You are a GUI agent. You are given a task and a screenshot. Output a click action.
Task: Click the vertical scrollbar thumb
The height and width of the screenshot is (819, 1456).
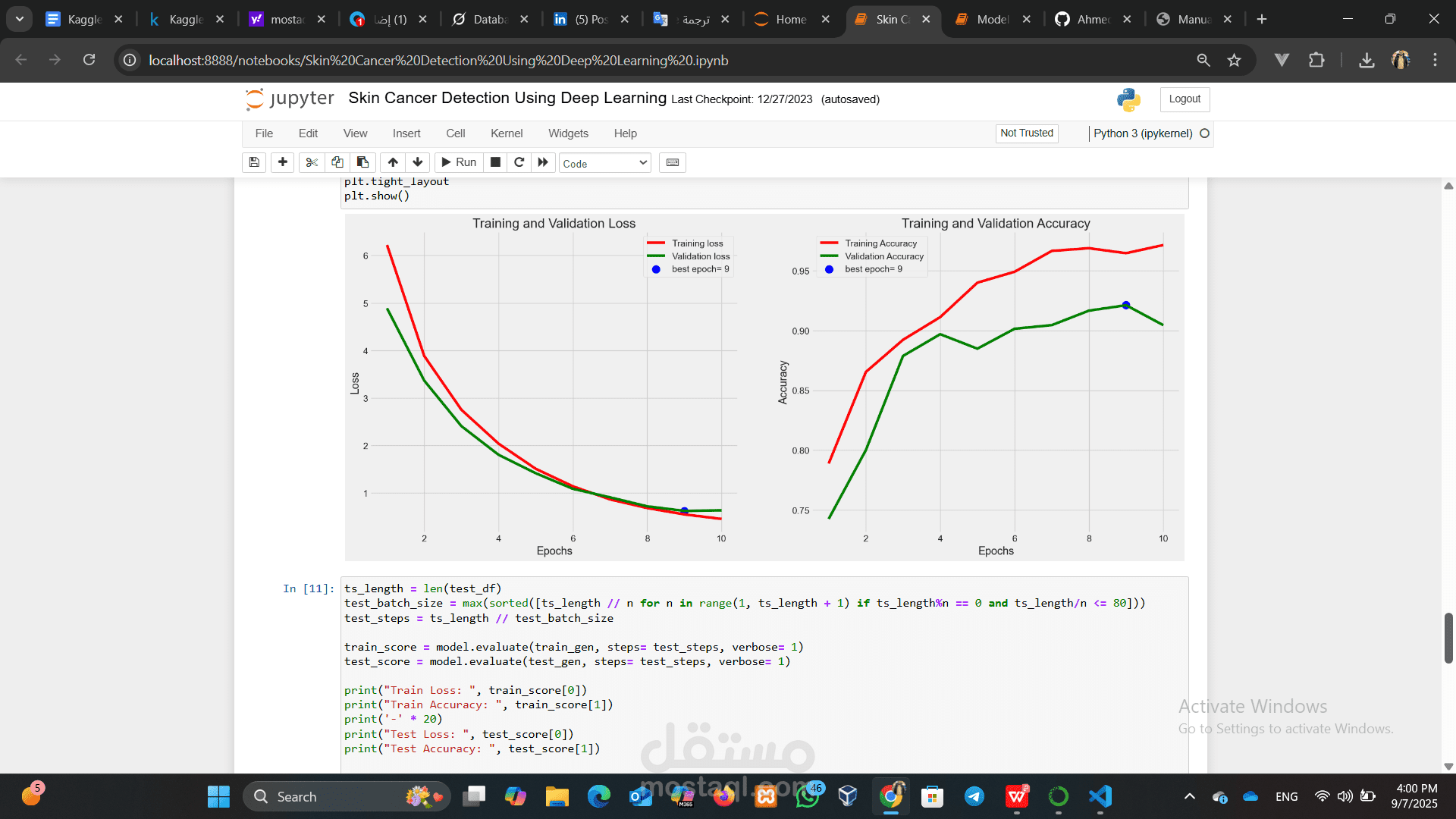point(1448,638)
